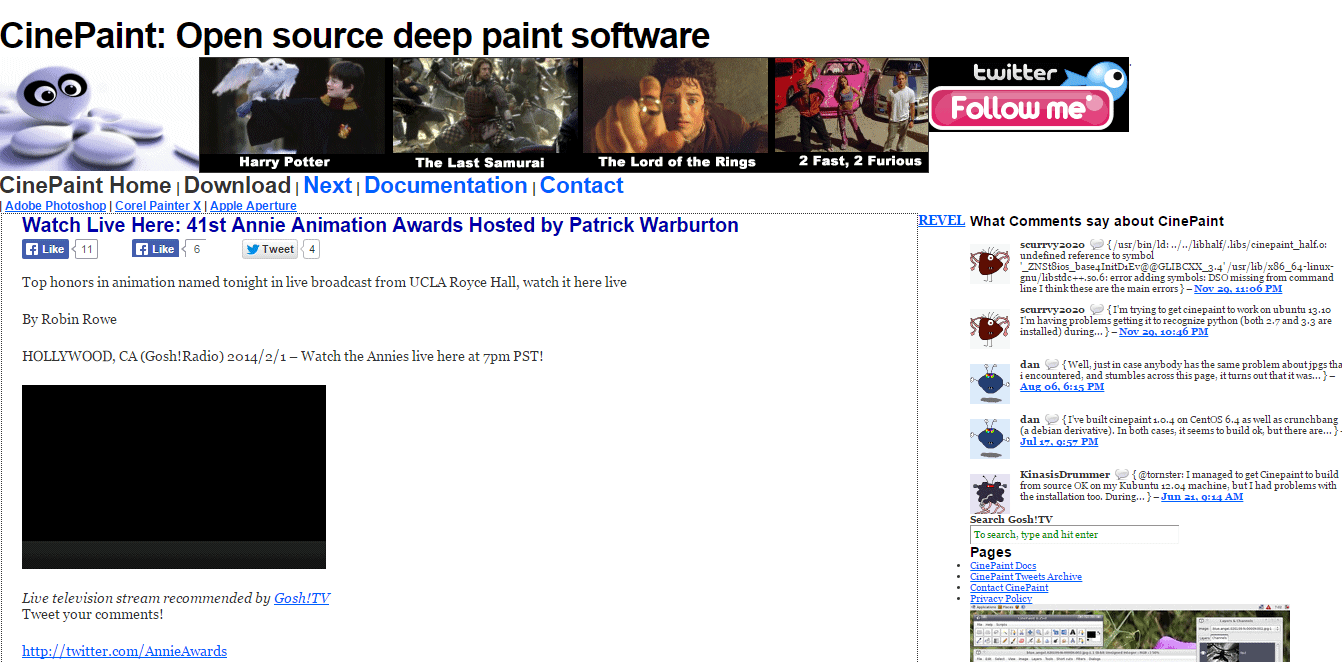1342x662 pixels.
Task: Open the 41st Annie Animation Awards article title
Action: [380, 225]
